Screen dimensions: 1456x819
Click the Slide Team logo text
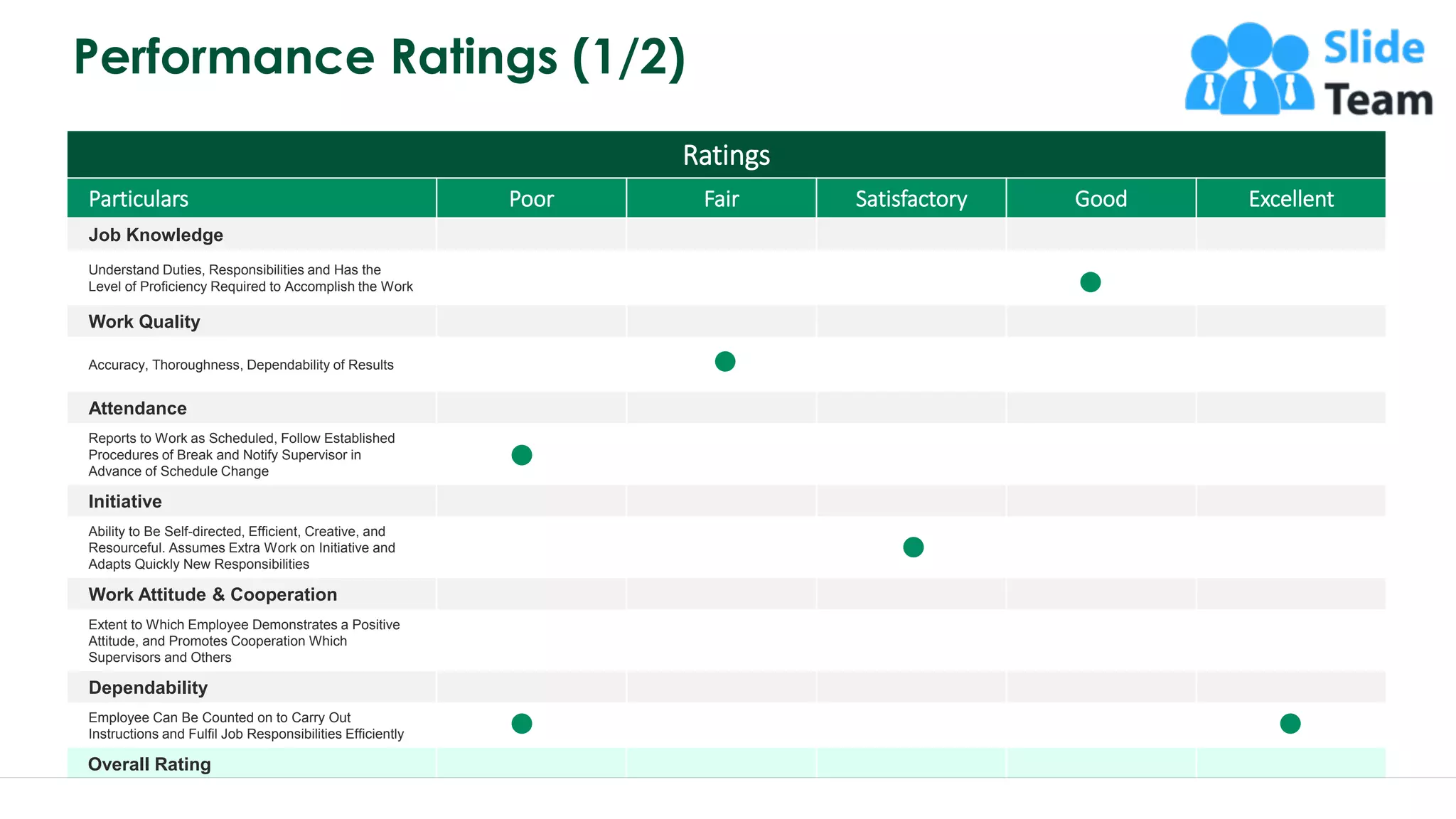1378,73
